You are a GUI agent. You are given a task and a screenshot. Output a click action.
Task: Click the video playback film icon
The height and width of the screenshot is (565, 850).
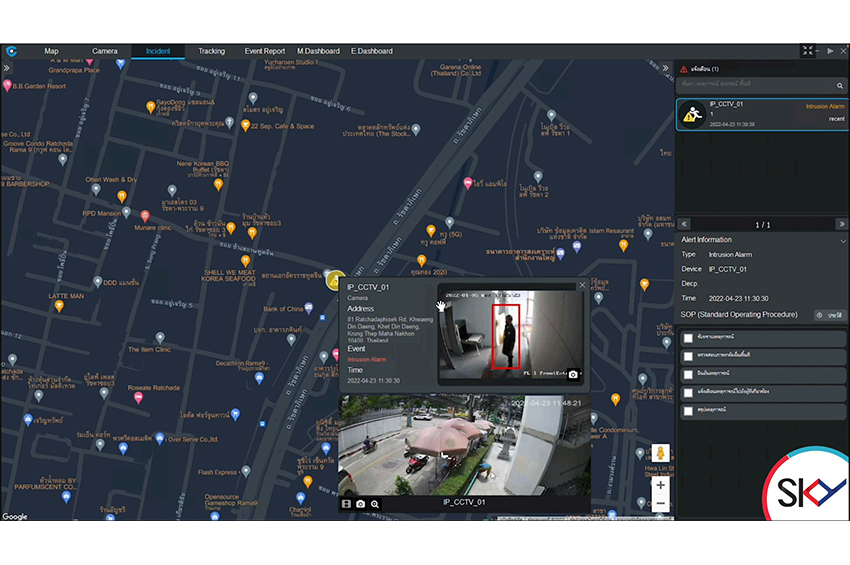click(x=346, y=504)
